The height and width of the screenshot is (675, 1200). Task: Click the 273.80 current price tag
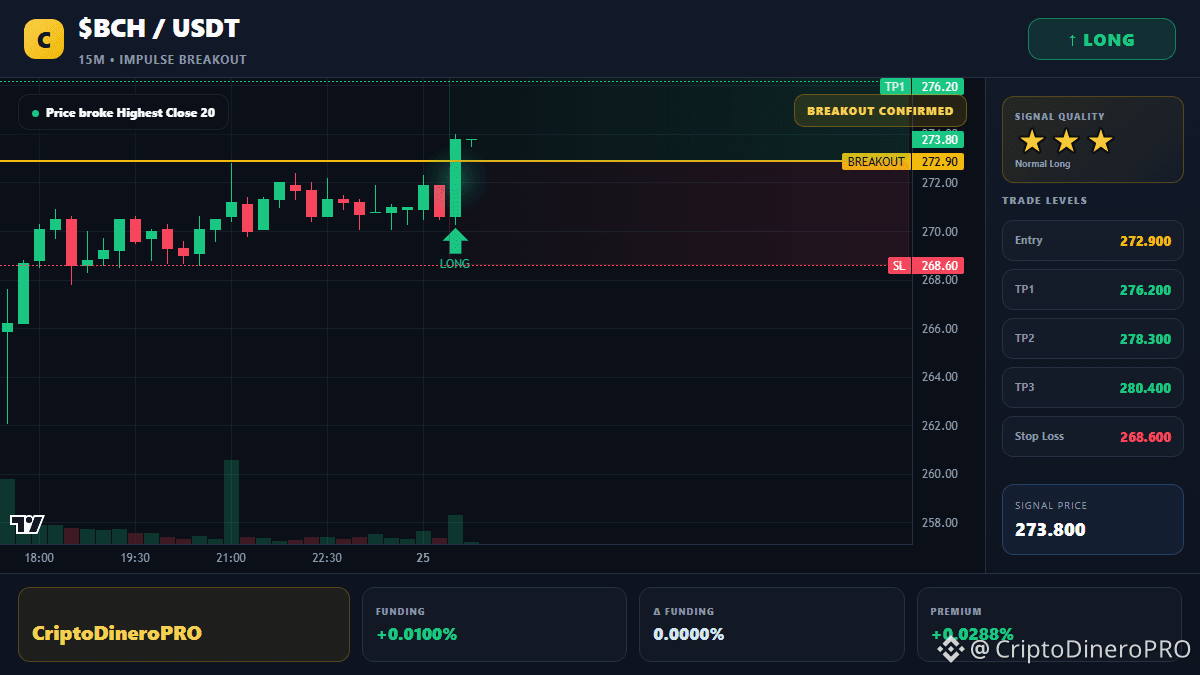click(938, 140)
